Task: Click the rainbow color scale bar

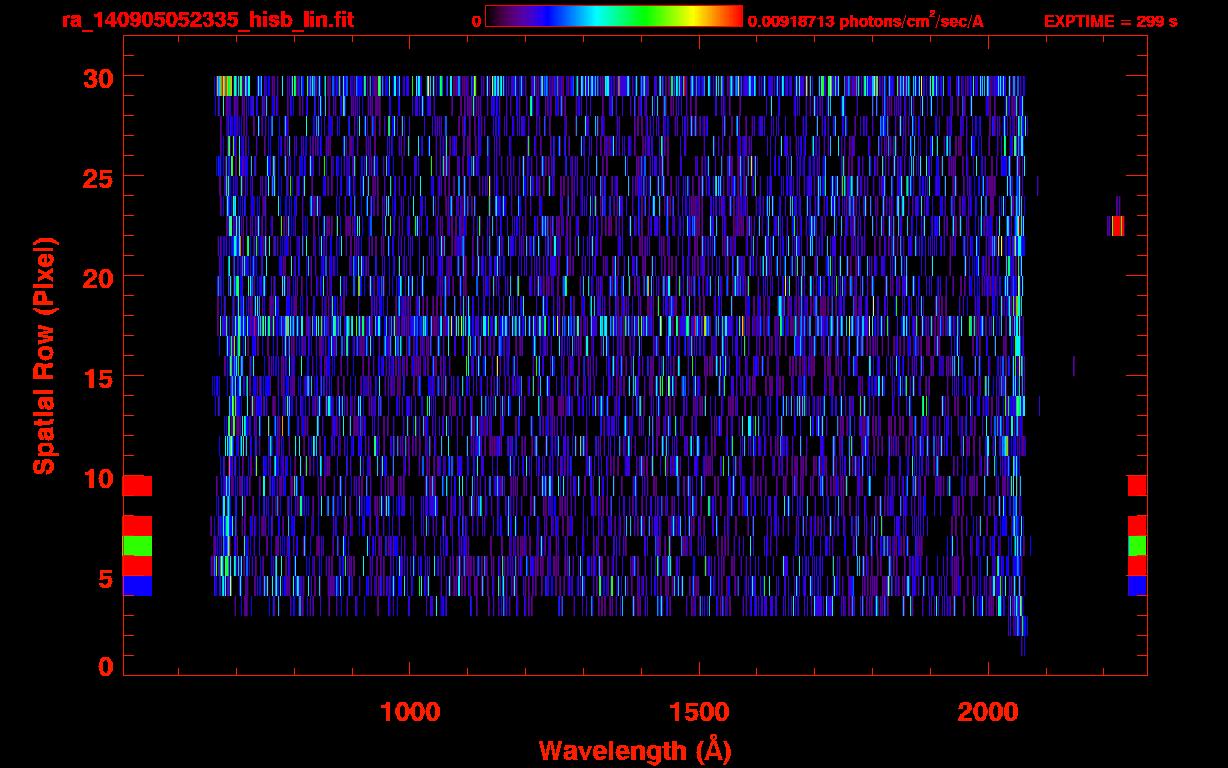Action: click(x=614, y=17)
